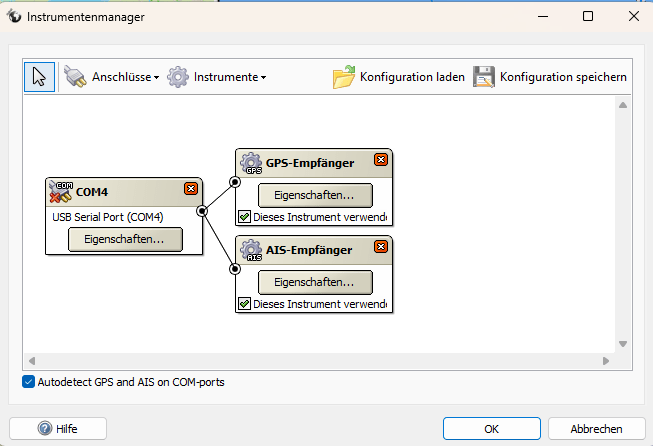This screenshot has height=446, width=653.
Task: Remove the GPS-Empfänger node
Action: pyautogui.click(x=380, y=160)
